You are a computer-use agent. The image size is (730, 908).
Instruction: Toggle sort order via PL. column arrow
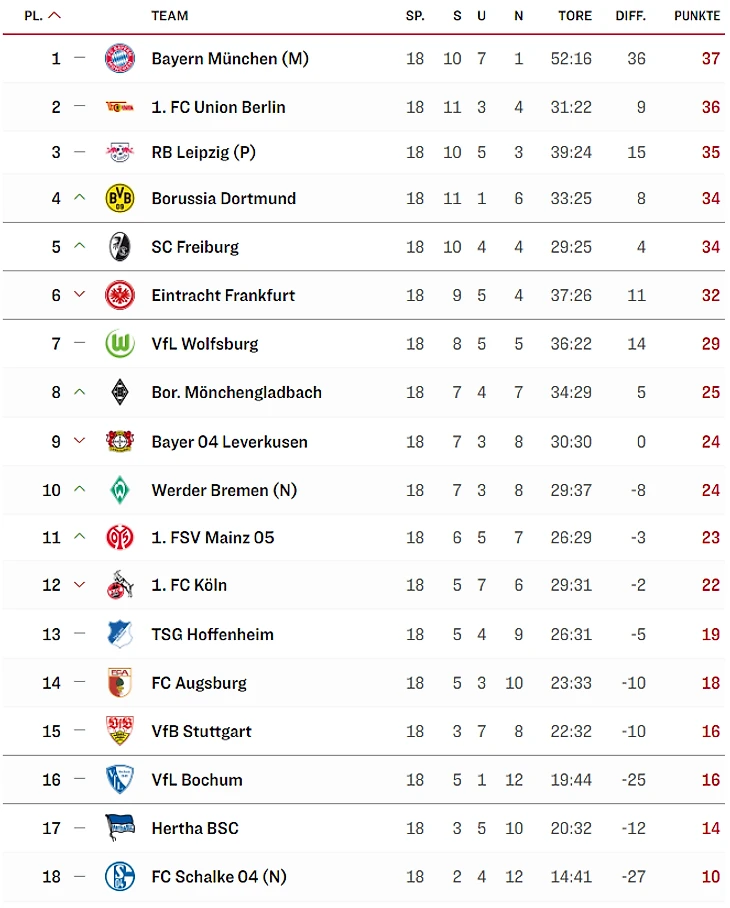(x=54, y=16)
